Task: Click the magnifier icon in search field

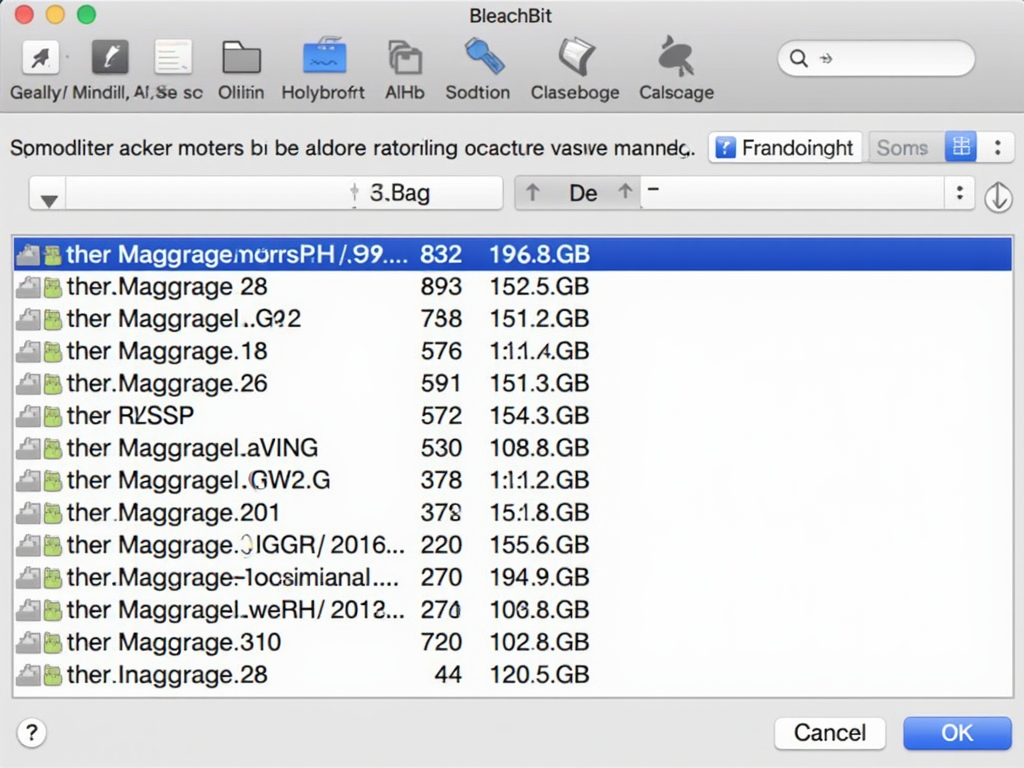Action: coord(798,58)
